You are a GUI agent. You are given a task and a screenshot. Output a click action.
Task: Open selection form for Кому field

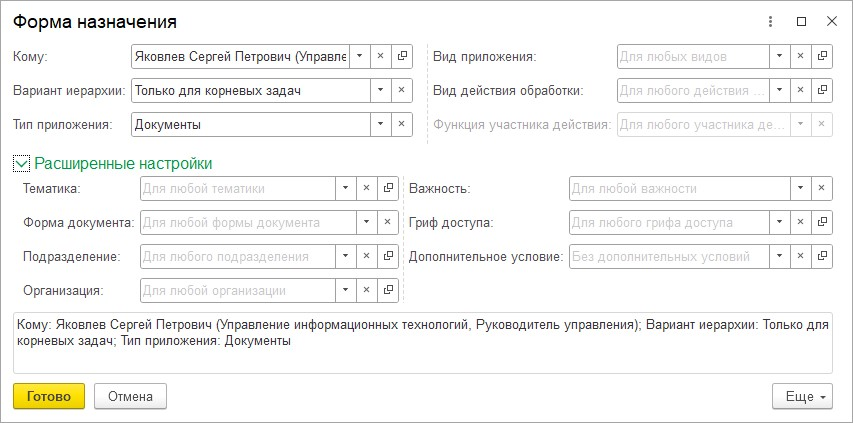[401, 57]
